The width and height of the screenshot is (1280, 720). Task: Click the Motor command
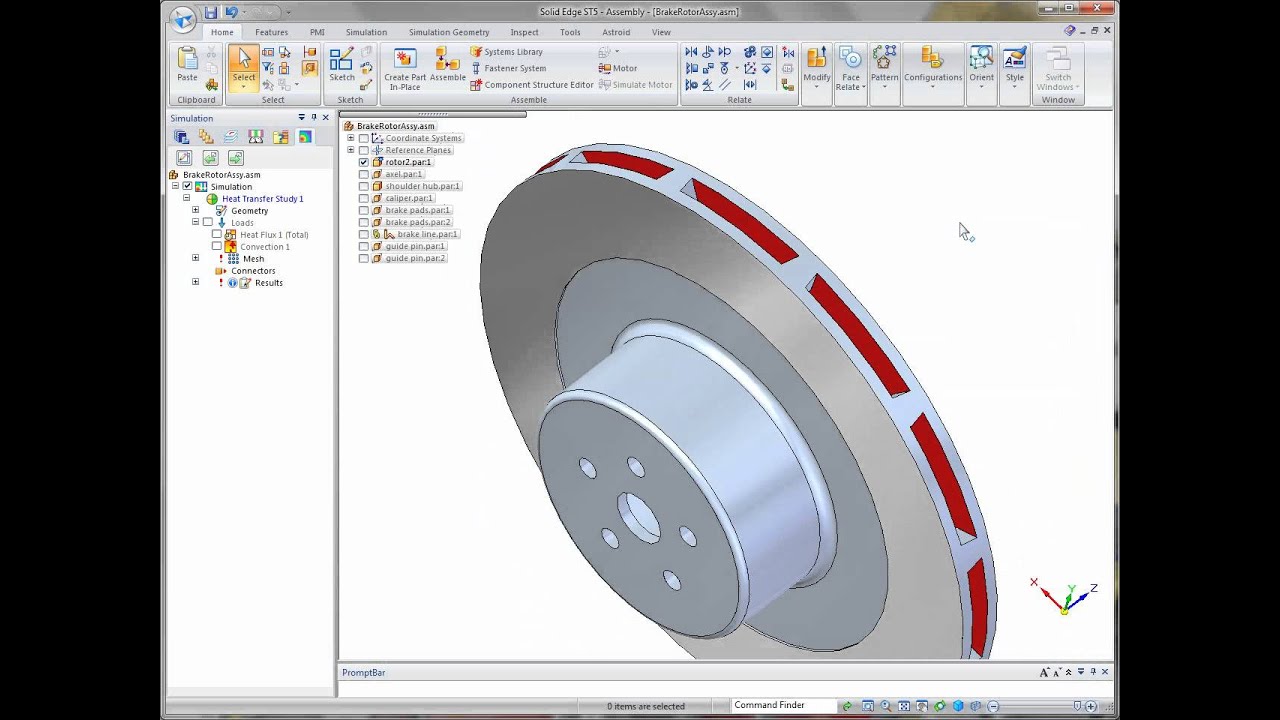(618, 68)
